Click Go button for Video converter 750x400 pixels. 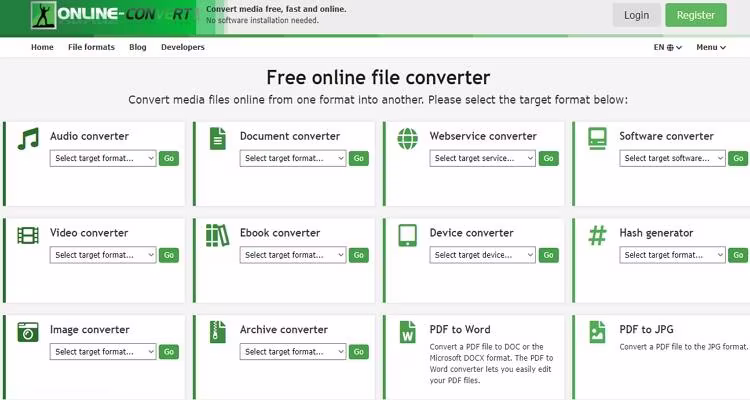169,255
